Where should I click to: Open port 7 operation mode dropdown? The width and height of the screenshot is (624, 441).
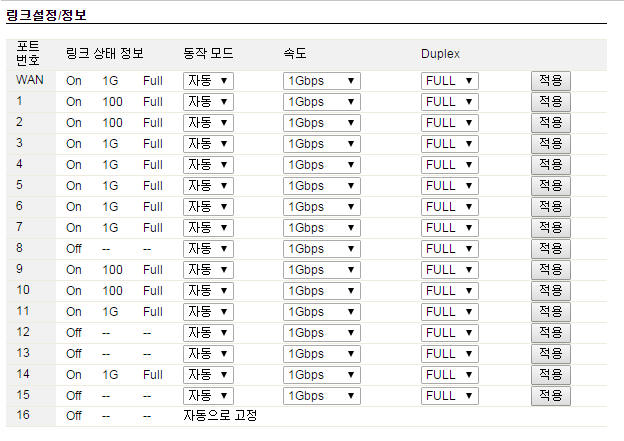[x=208, y=228]
